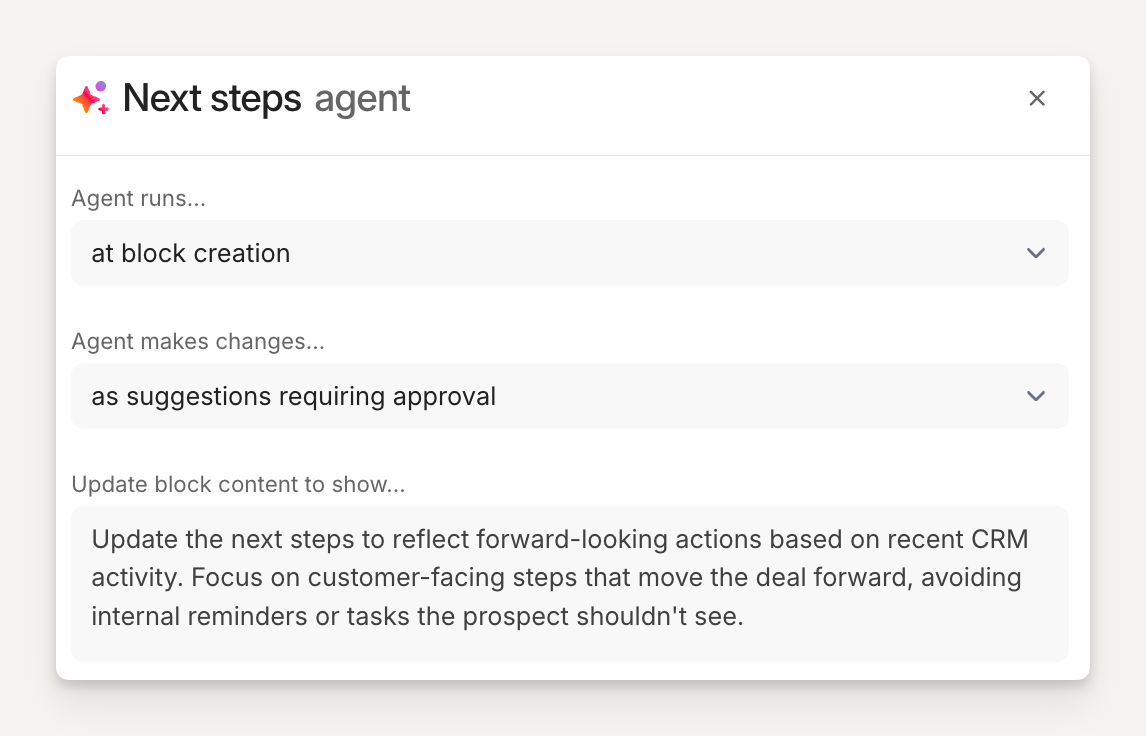Click the sparkle agent icon in header
This screenshot has height=736, width=1146.
click(x=90, y=98)
